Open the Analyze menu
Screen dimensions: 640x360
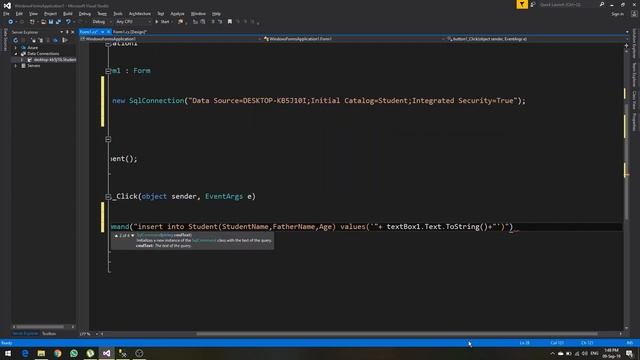coord(177,13)
